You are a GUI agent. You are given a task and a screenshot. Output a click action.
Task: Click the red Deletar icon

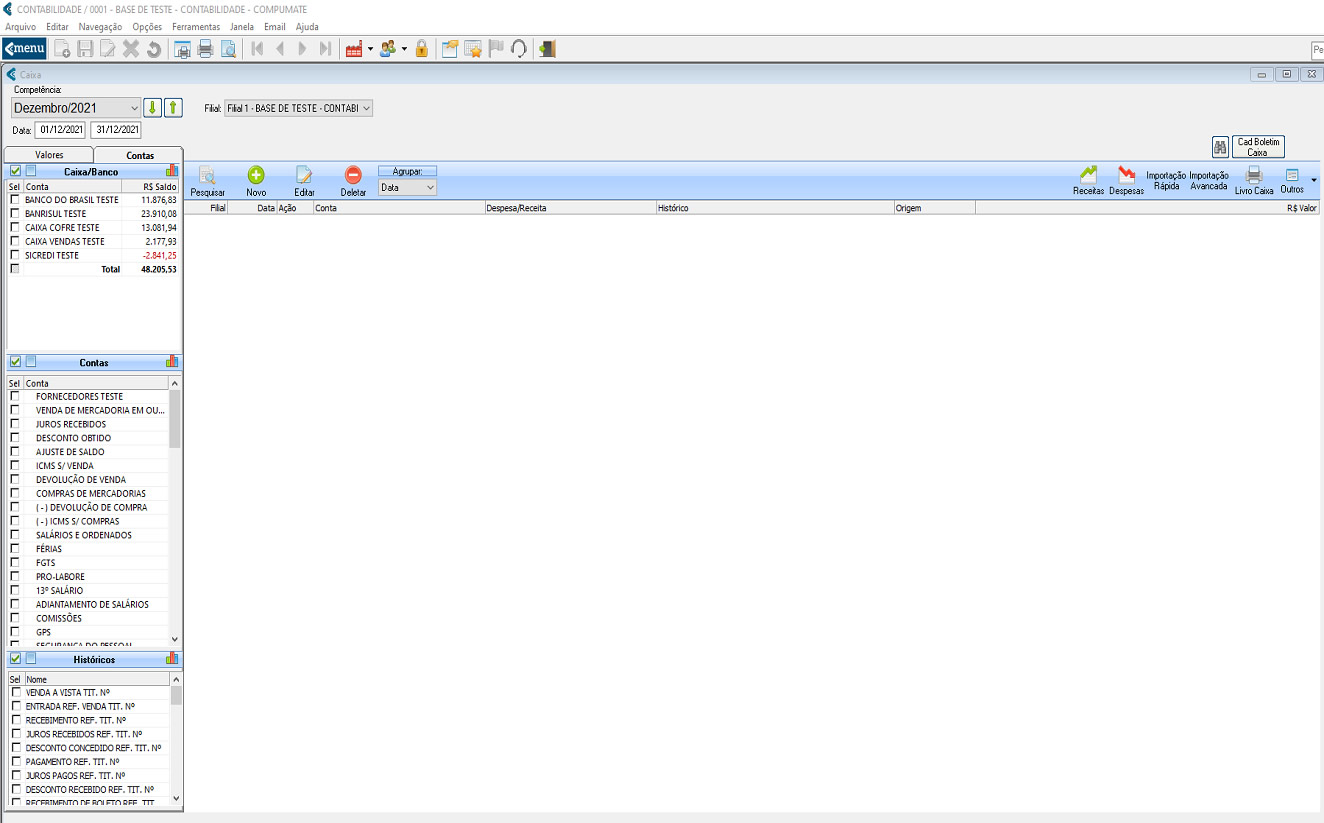pos(353,175)
